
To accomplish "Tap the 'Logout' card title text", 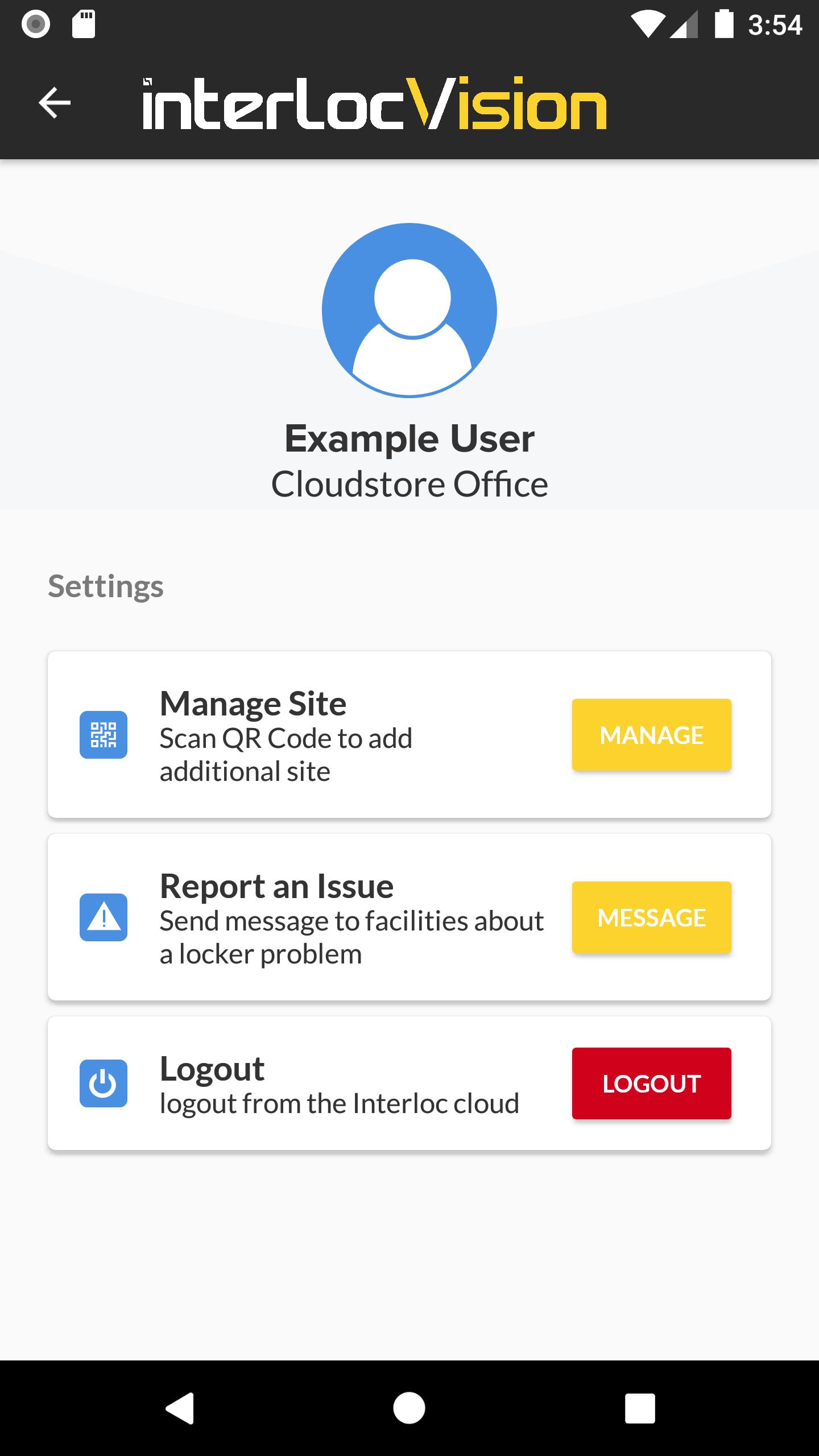I will 212,1069.
